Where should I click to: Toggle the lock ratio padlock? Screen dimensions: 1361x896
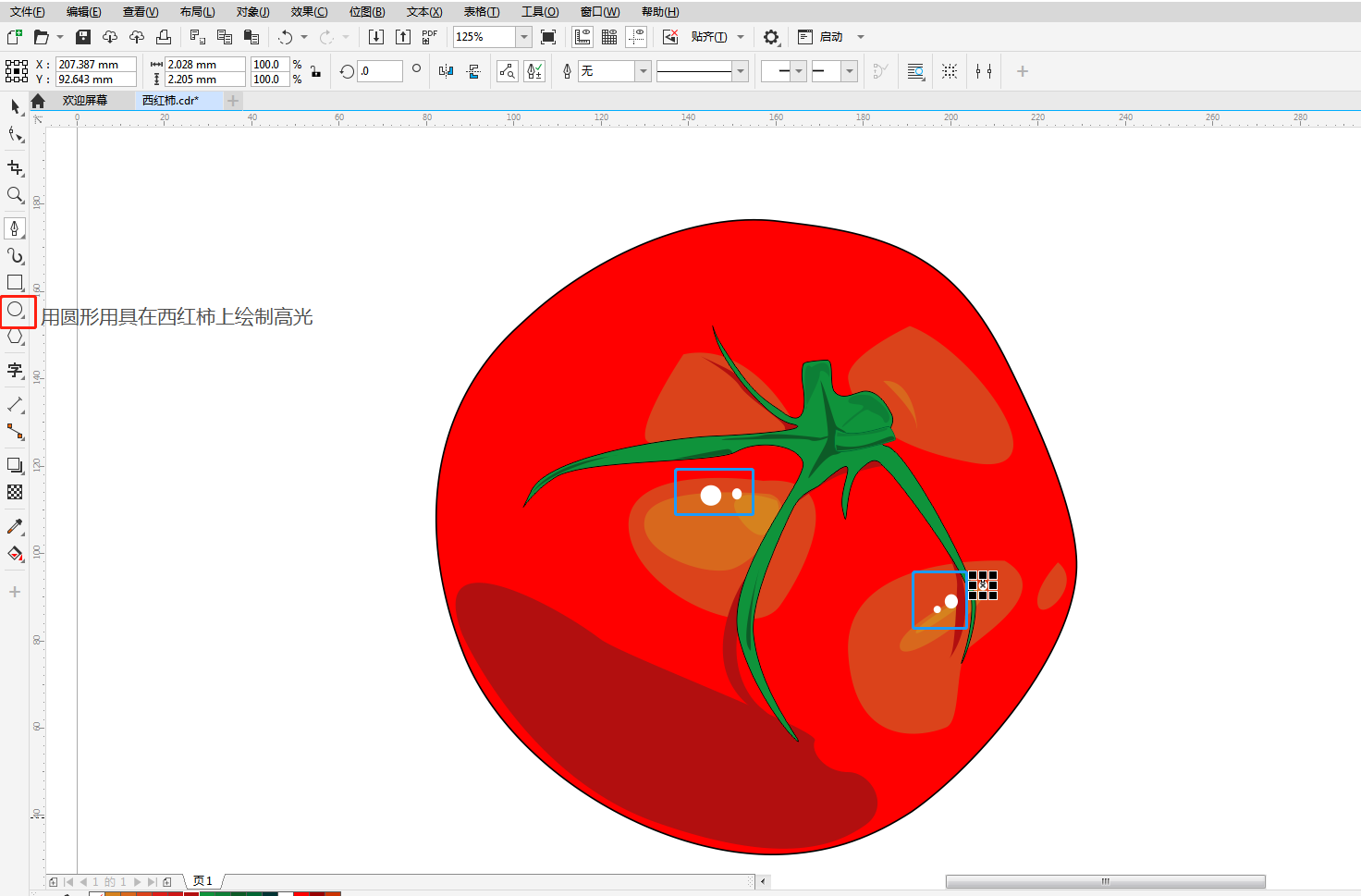pos(315,71)
